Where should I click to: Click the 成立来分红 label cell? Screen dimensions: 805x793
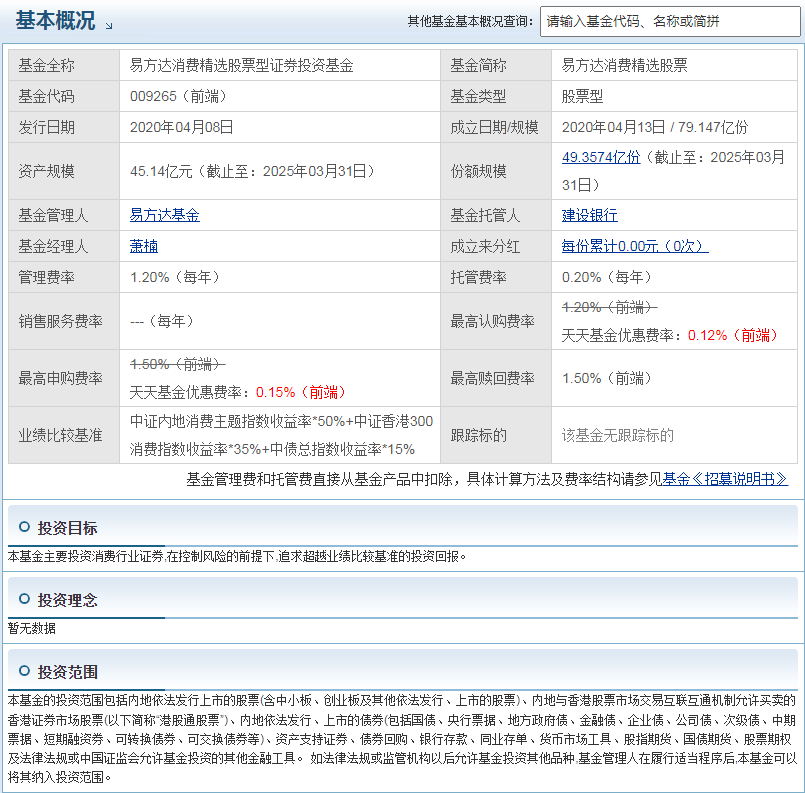pyautogui.click(x=496, y=246)
